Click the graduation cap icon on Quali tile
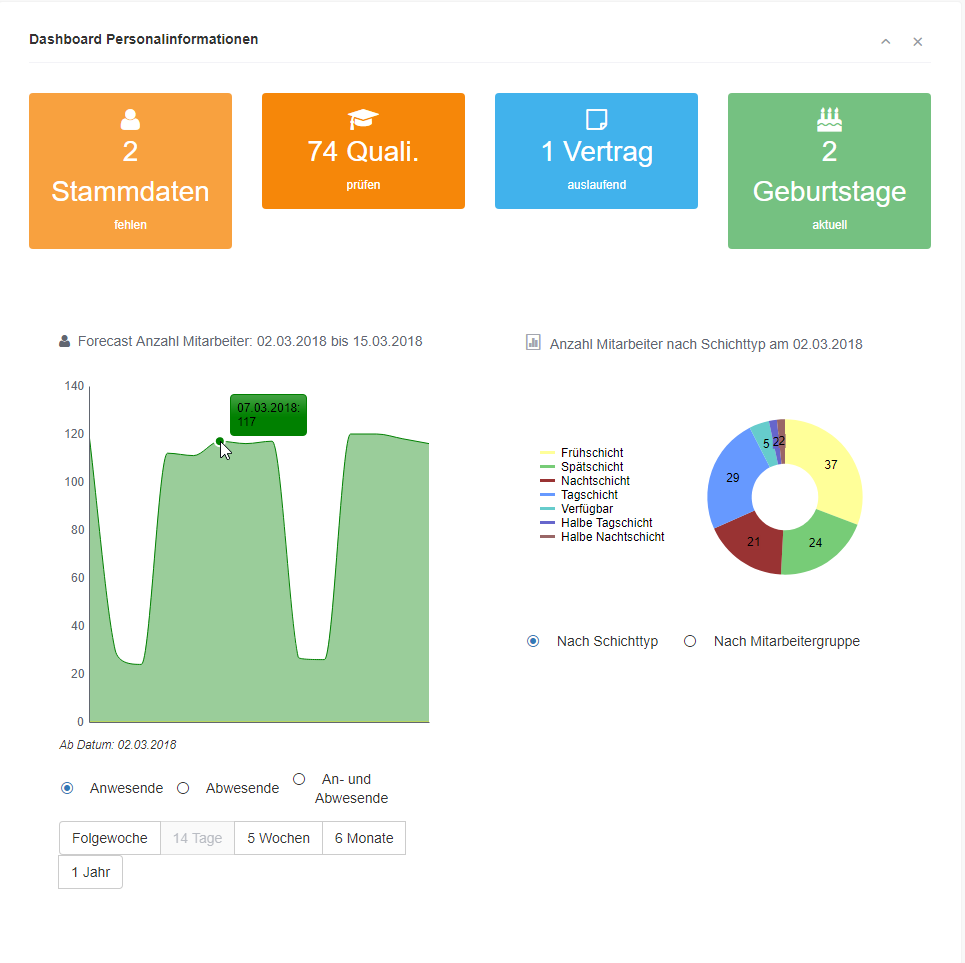 (363, 119)
